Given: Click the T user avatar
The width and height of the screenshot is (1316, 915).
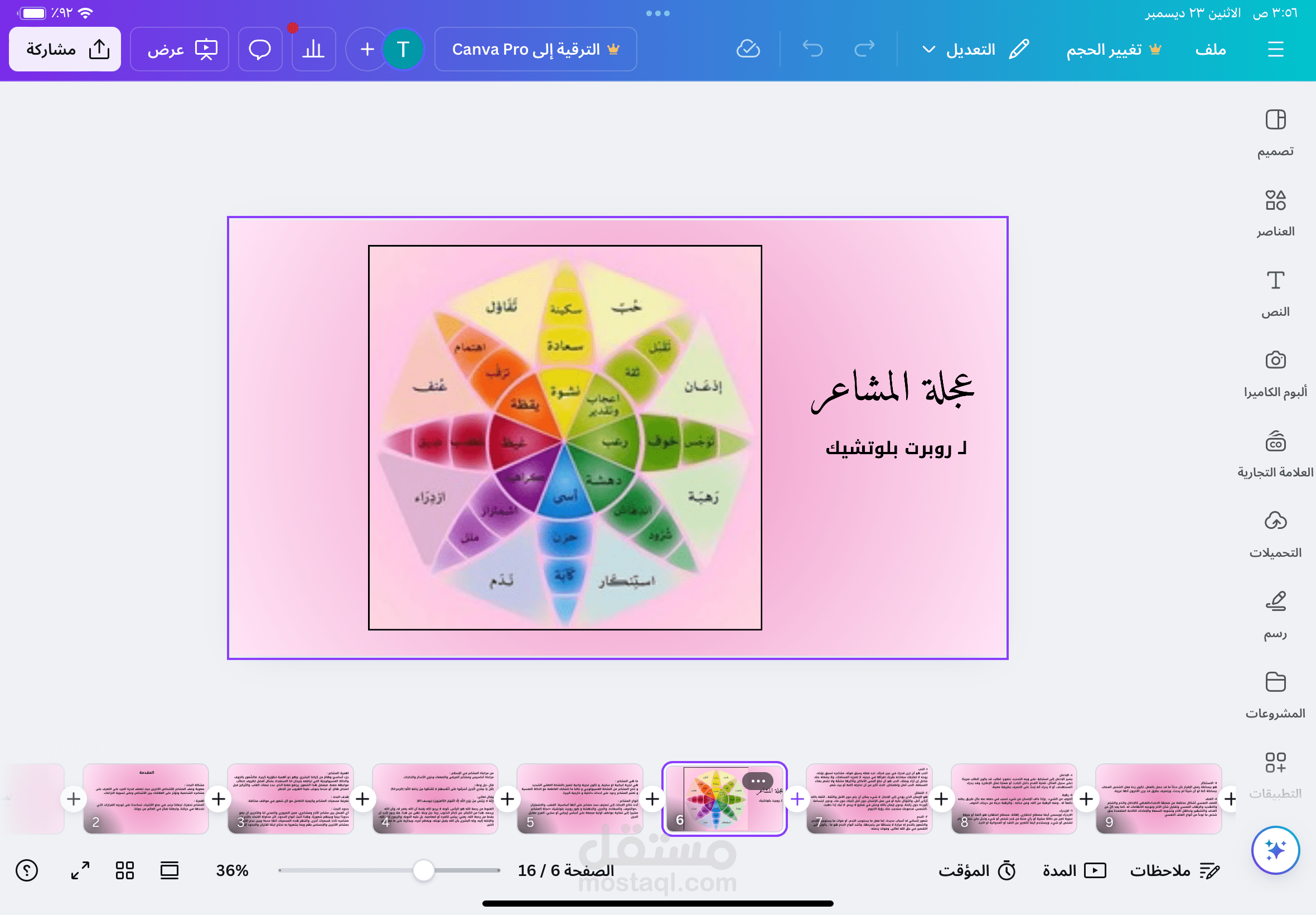Looking at the screenshot, I should coord(403,49).
